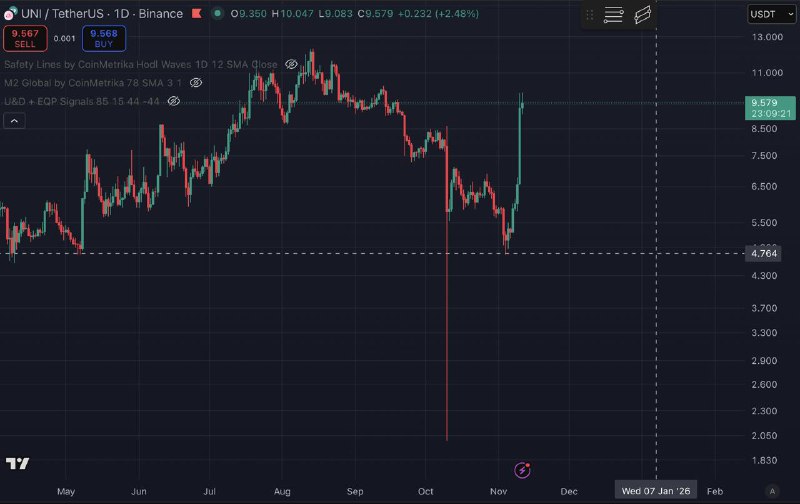800x504 pixels.
Task: Open the USDT currency dropdown
Action: (x=771, y=14)
